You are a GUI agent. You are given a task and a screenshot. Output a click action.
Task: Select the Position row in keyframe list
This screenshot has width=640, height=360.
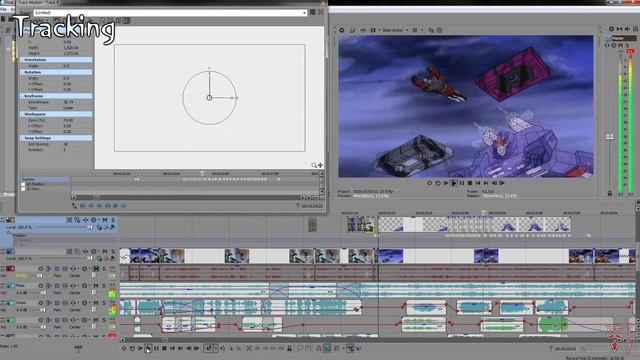pyautogui.click(x=44, y=179)
